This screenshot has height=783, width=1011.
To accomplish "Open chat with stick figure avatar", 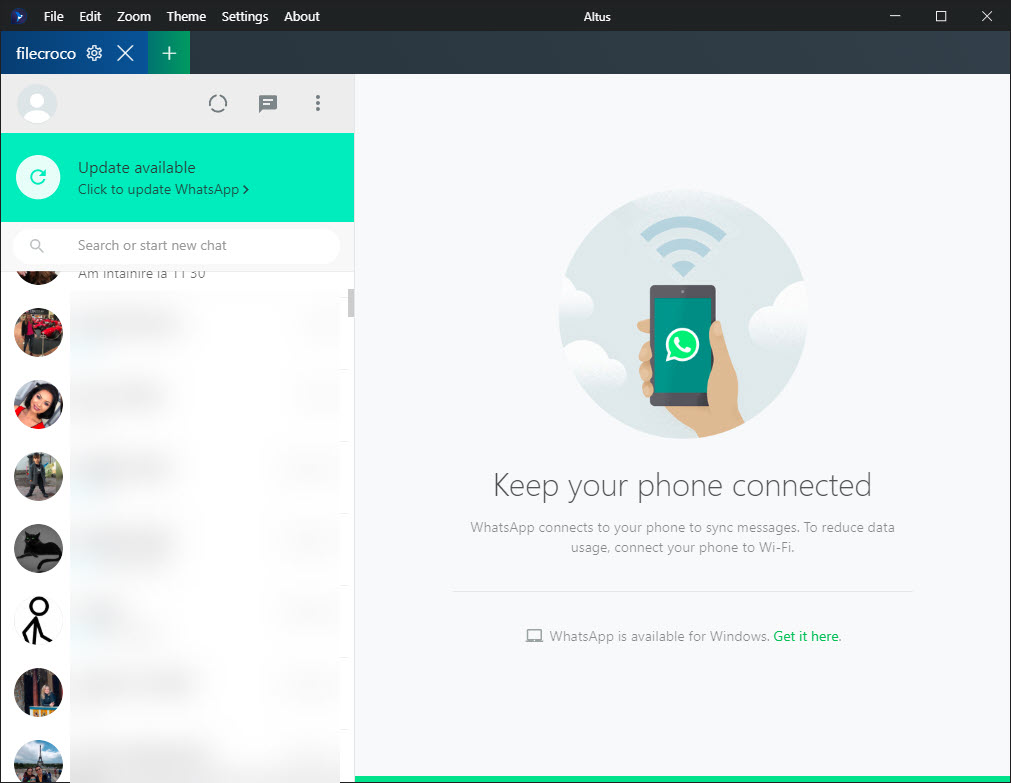I will (39, 620).
